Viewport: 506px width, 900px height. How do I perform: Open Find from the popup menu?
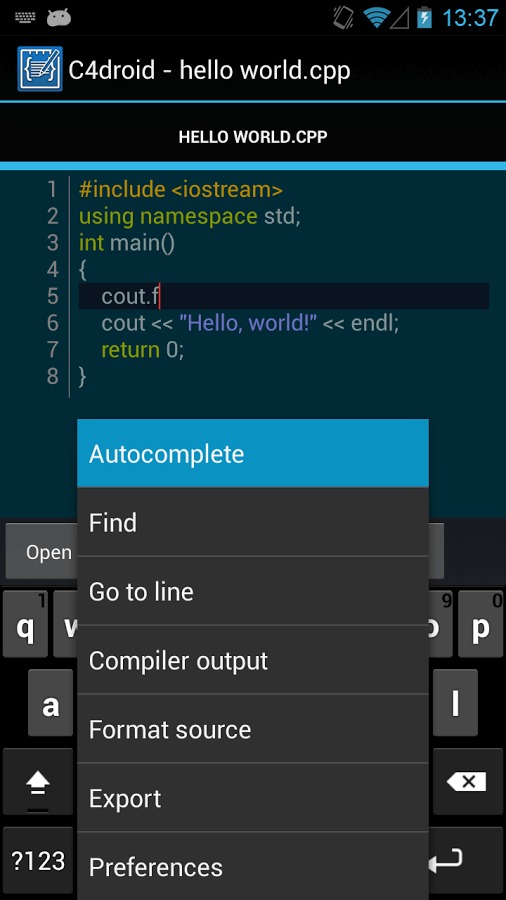(253, 522)
